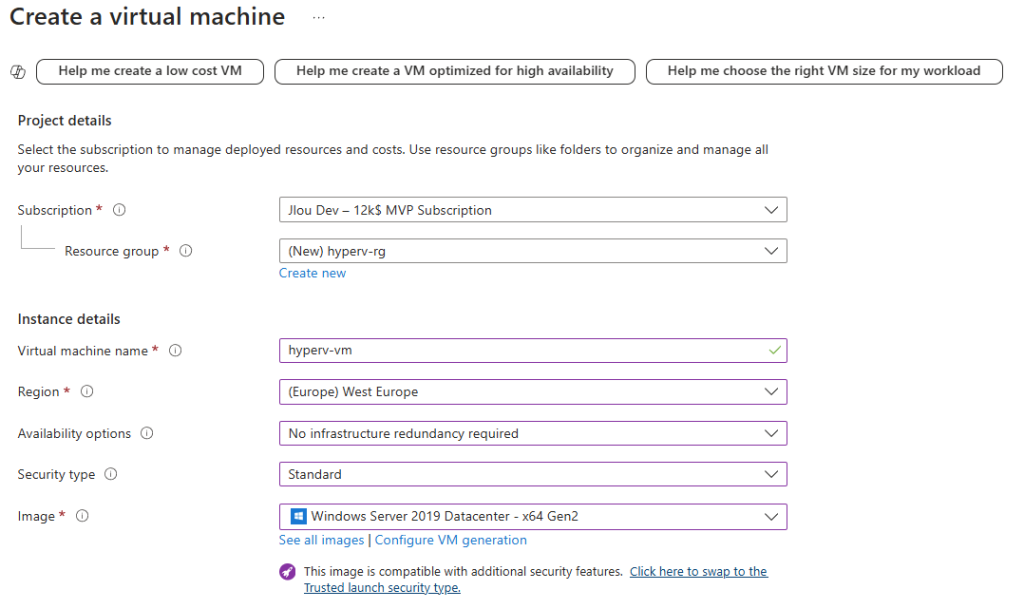Open the Image dropdown

(533, 516)
